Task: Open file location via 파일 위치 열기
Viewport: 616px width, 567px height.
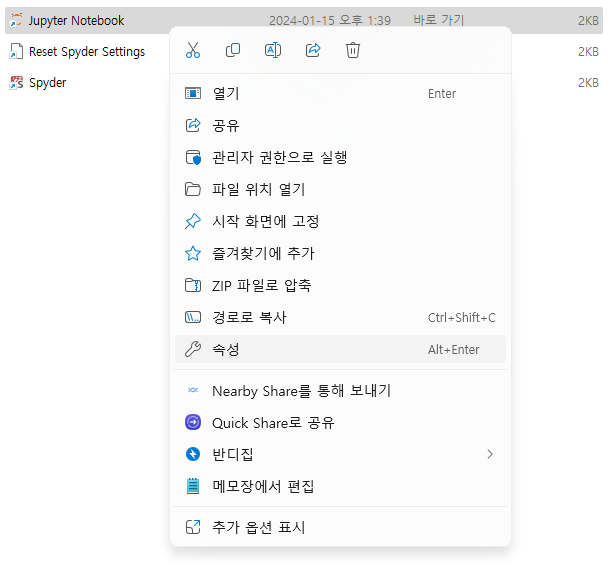Action: tap(340, 189)
